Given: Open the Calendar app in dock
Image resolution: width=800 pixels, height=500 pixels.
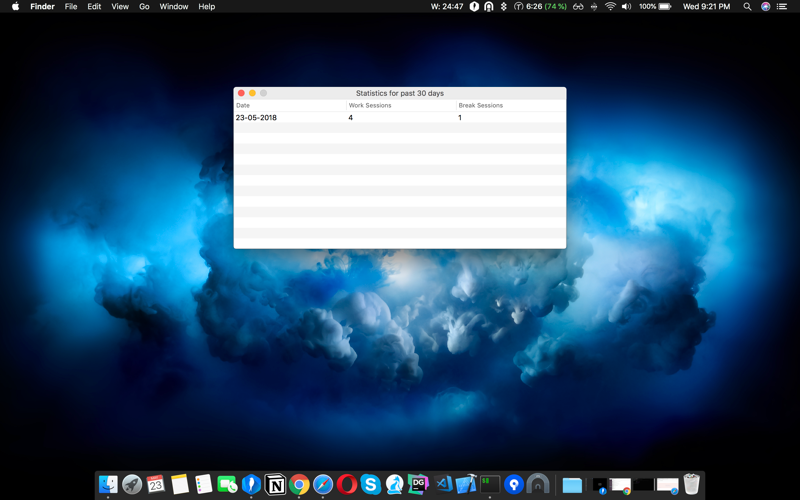Looking at the screenshot, I should tap(156, 485).
